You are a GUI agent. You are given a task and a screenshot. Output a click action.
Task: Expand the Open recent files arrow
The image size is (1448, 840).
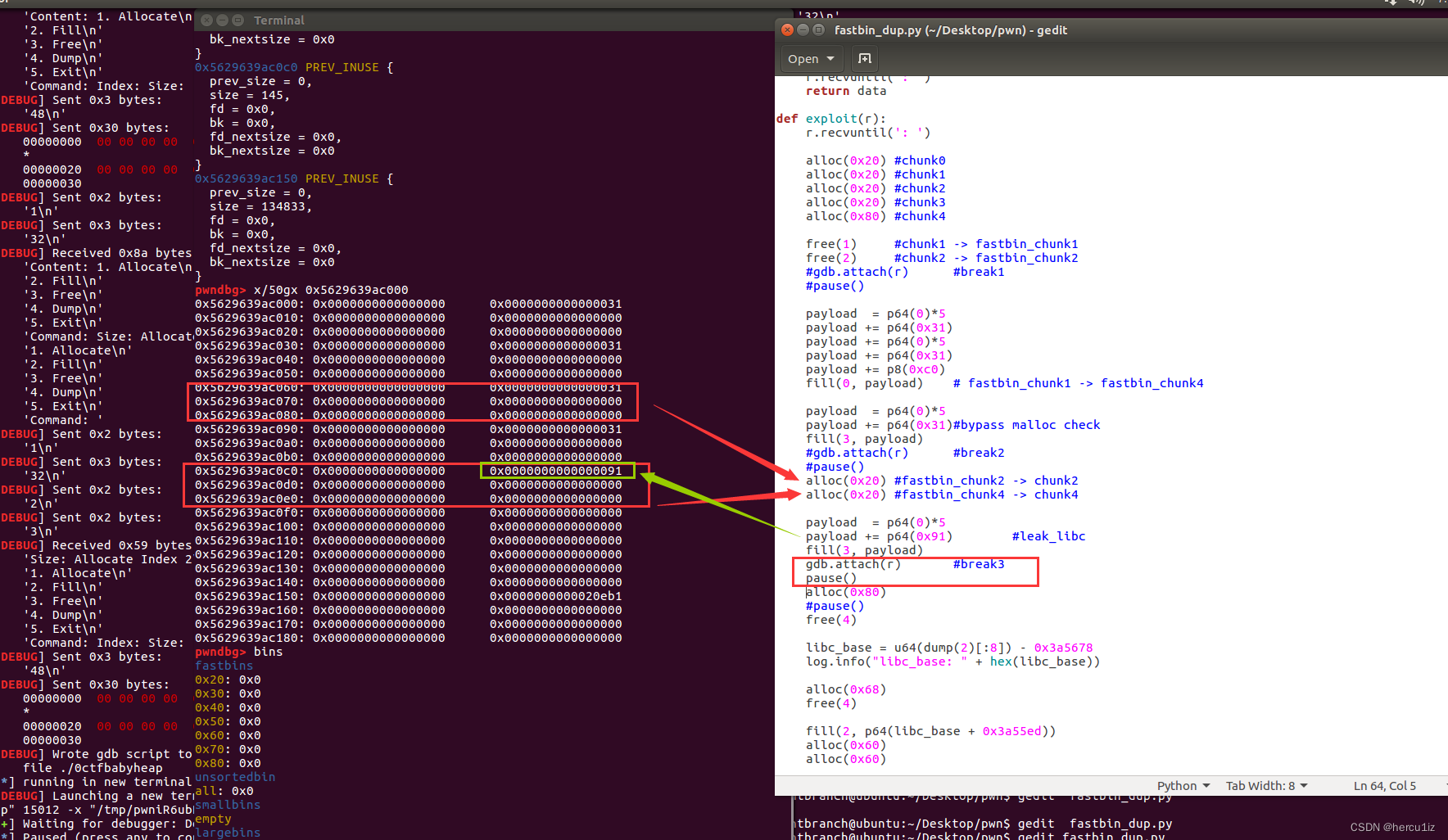pos(830,59)
